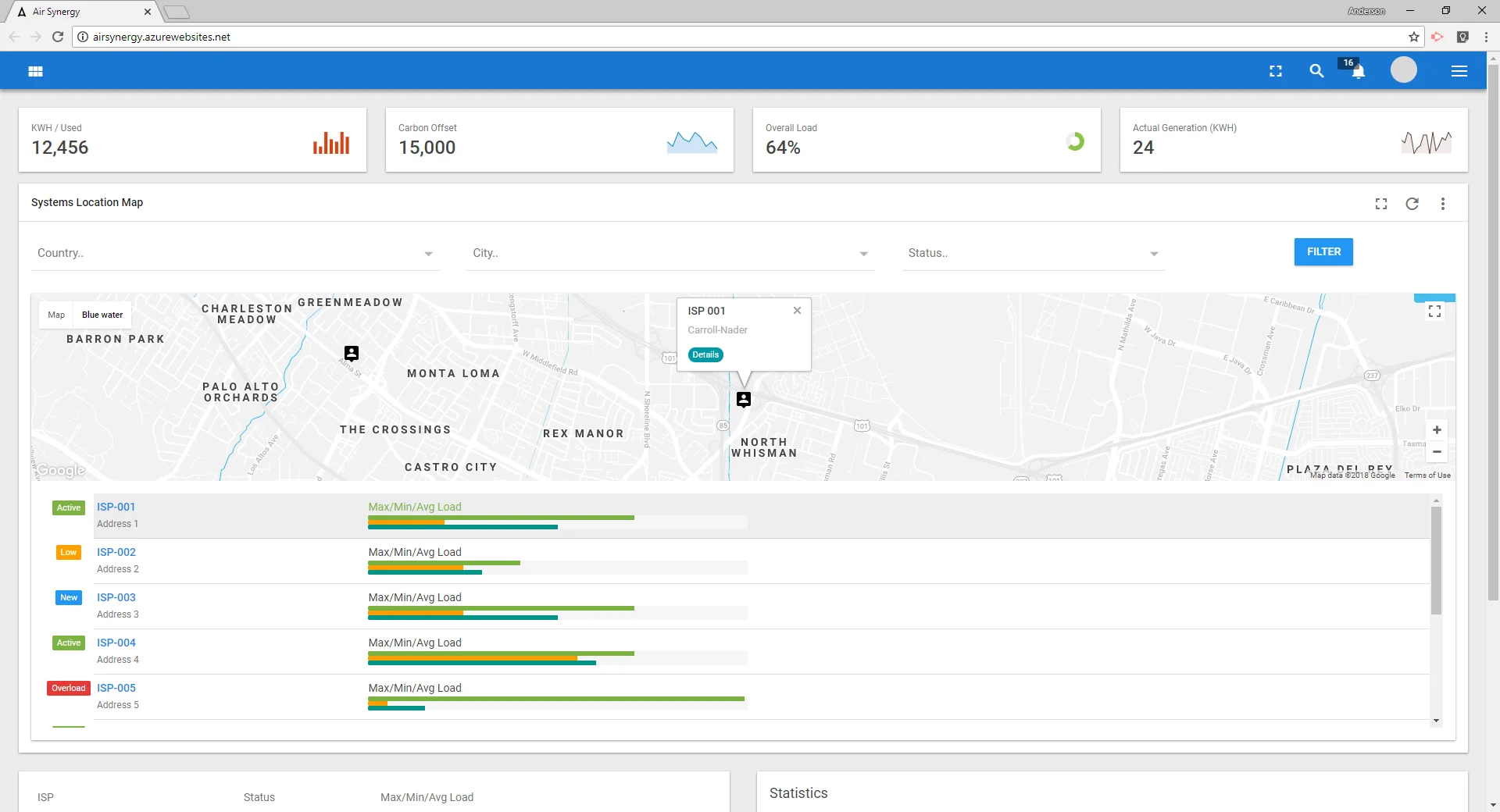
Task: Close the ISP 001 map info popup
Action: click(x=797, y=311)
